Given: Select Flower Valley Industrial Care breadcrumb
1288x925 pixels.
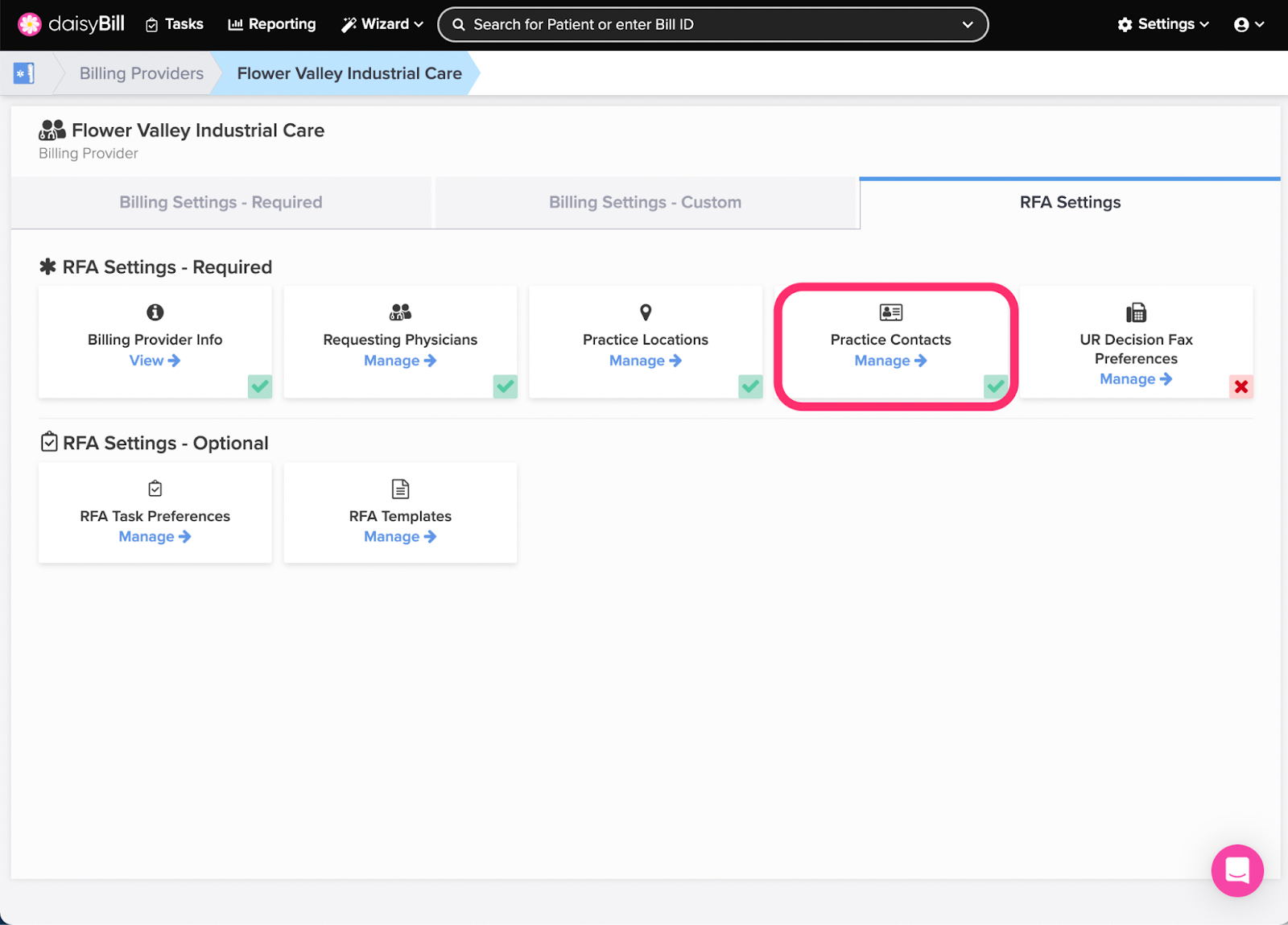Looking at the screenshot, I should (x=349, y=73).
